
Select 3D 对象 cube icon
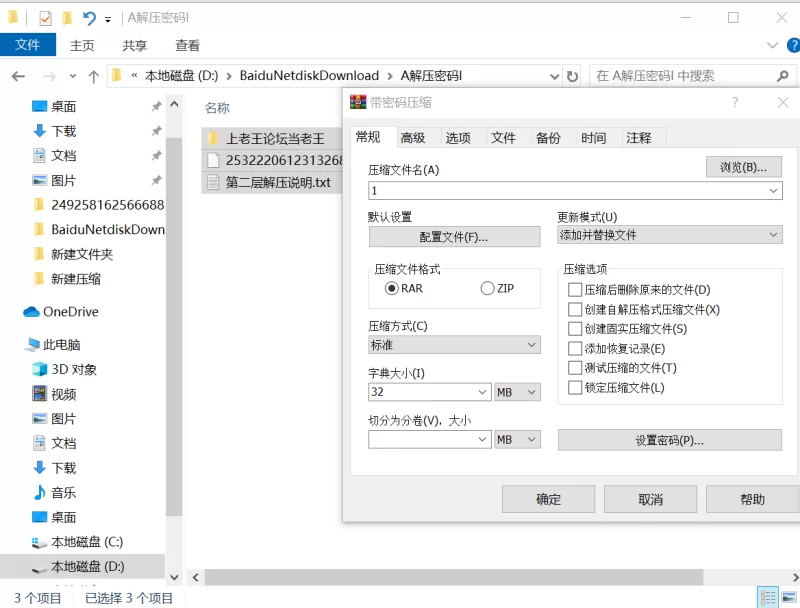pos(39,369)
